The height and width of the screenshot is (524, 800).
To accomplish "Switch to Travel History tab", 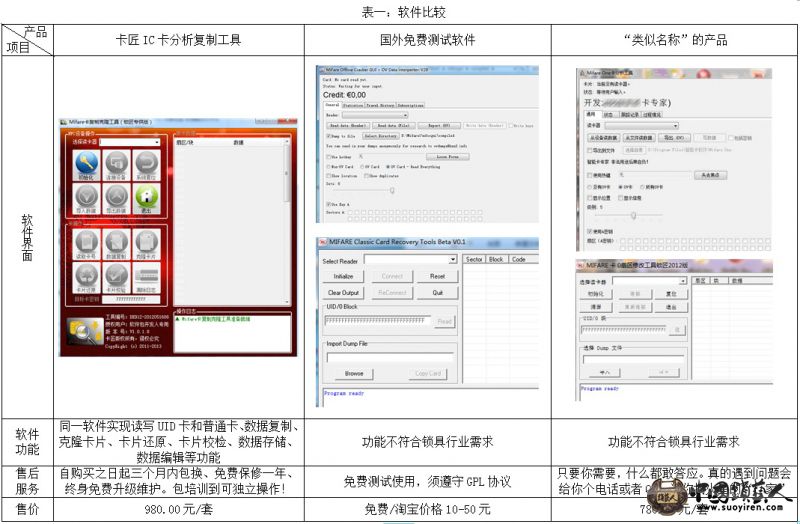I will tap(380, 105).
